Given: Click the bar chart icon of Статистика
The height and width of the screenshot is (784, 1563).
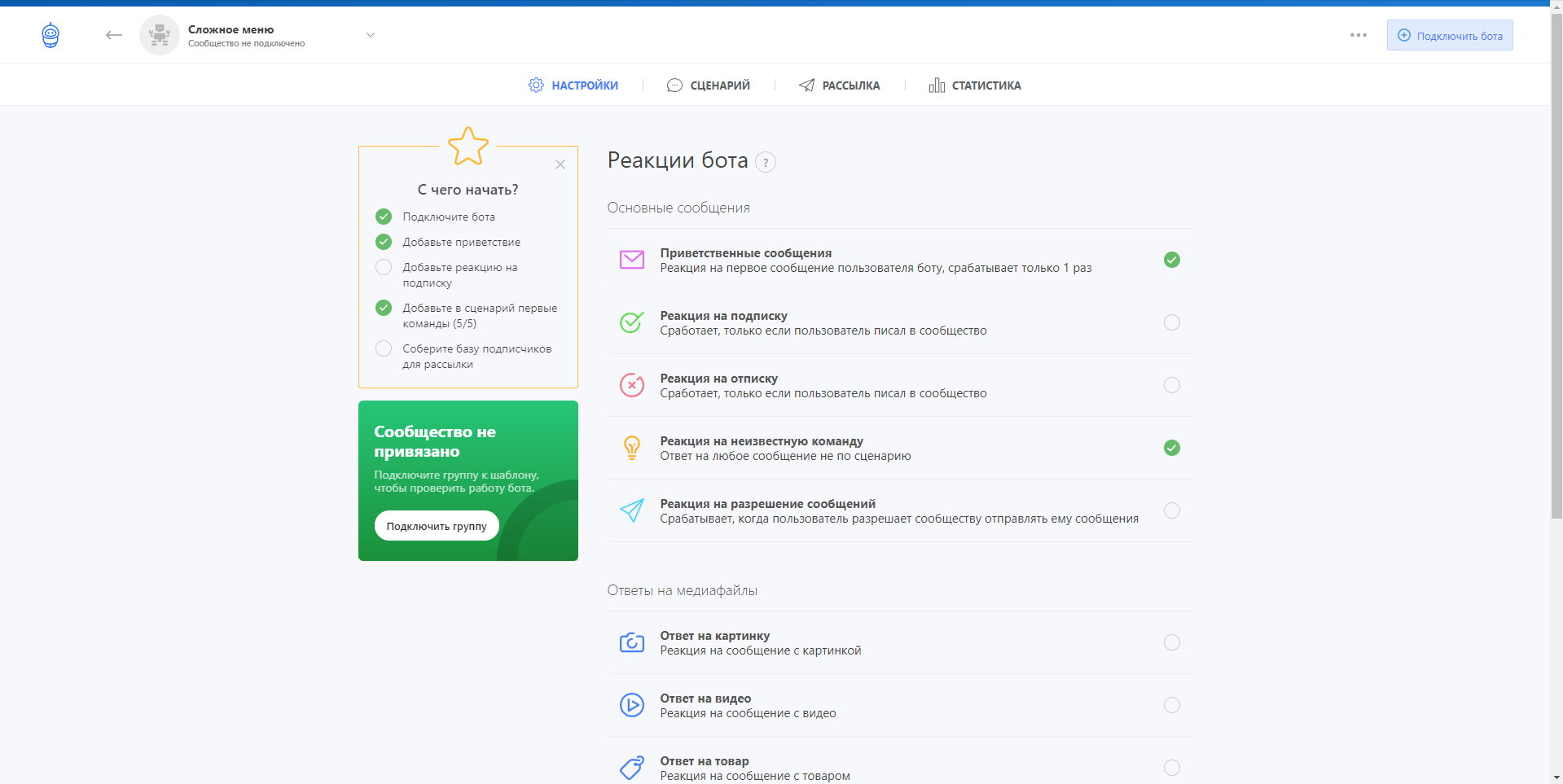Looking at the screenshot, I should click(937, 85).
